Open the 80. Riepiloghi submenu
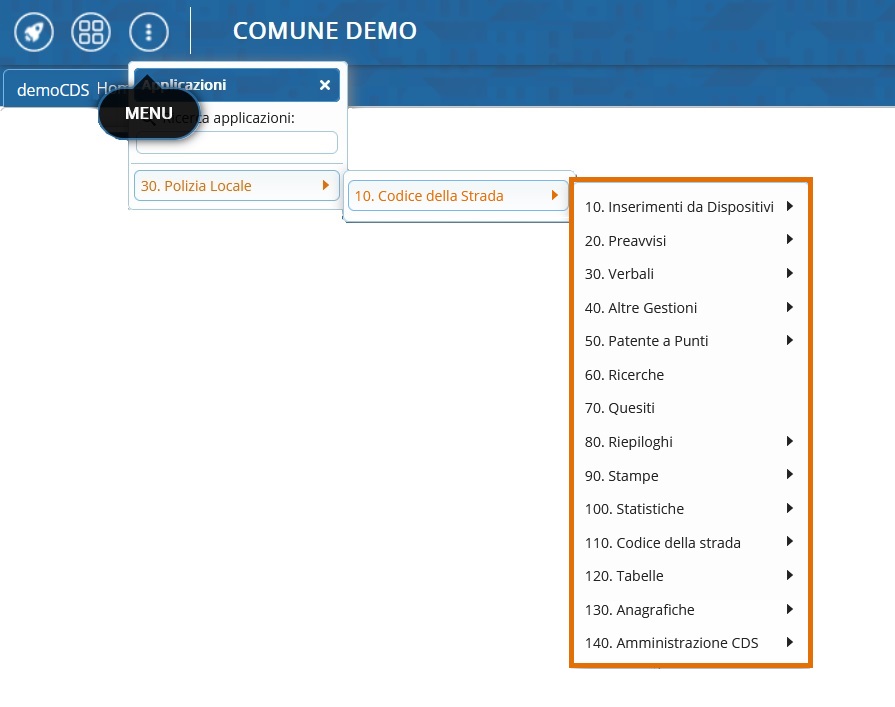The width and height of the screenshot is (895, 707). click(x=629, y=442)
